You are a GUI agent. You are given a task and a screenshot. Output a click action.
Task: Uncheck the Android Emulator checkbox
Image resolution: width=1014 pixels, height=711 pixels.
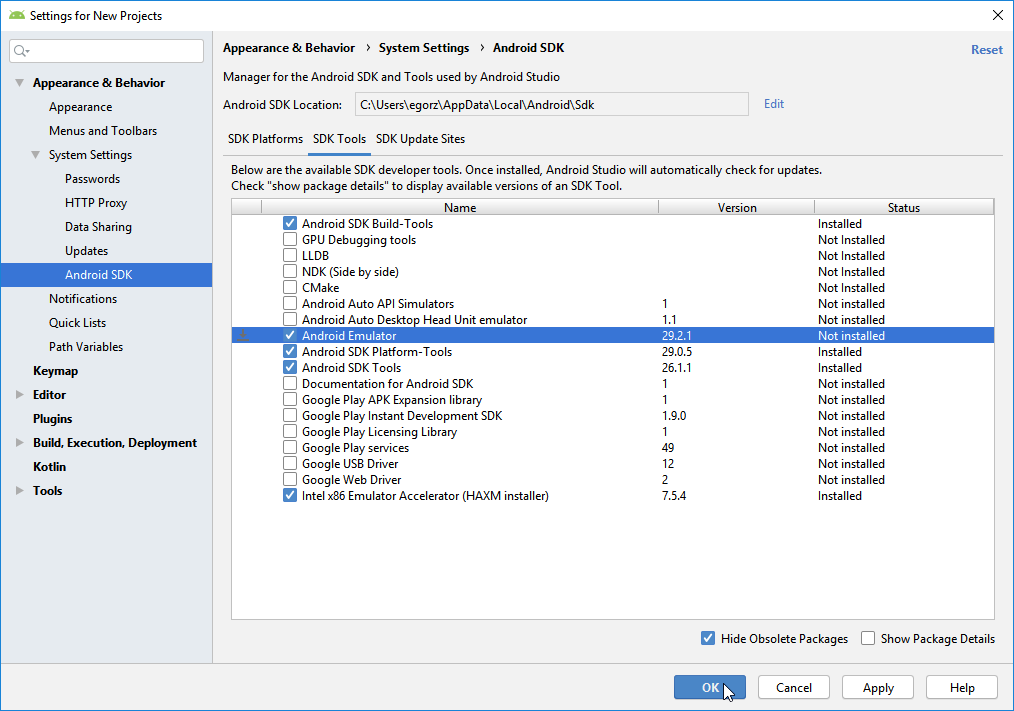pyautogui.click(x=290, y=336)
